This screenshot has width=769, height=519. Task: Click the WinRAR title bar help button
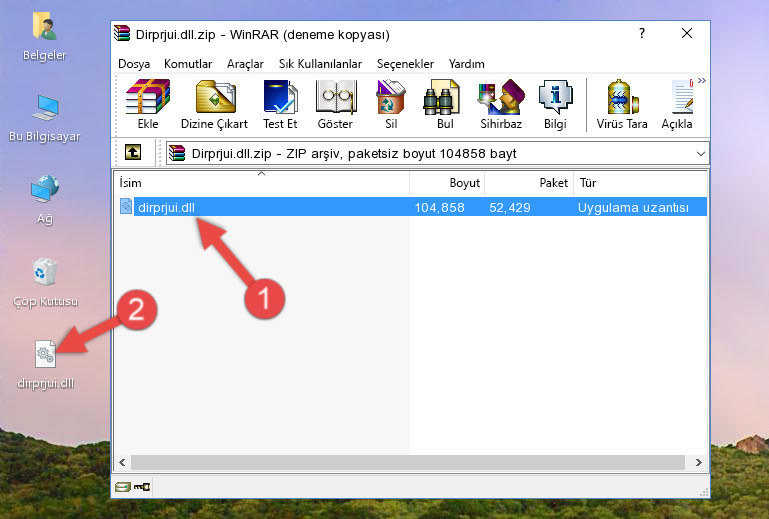[x=642, y=33]
